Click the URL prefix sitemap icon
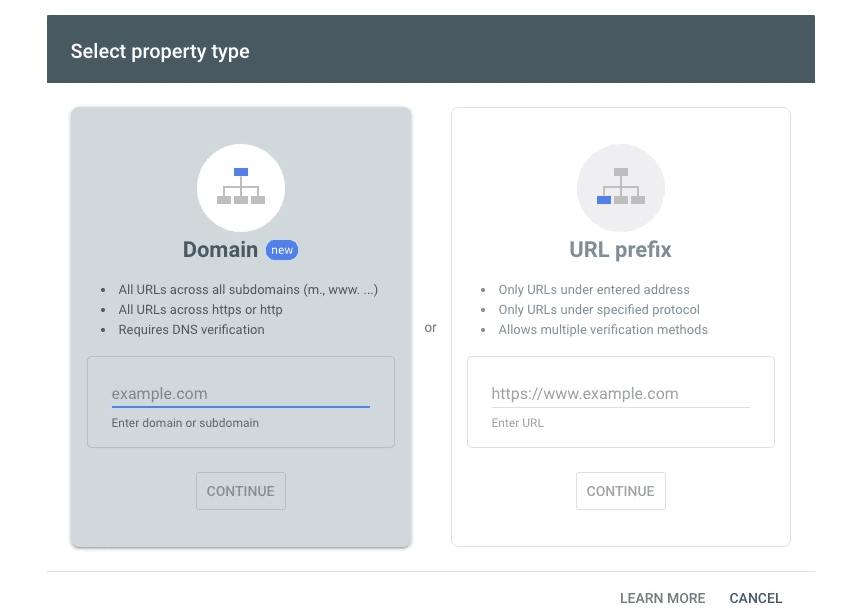The height and width of the screenshot is (611, 866). pyautogui.click(x=620, y=190)
